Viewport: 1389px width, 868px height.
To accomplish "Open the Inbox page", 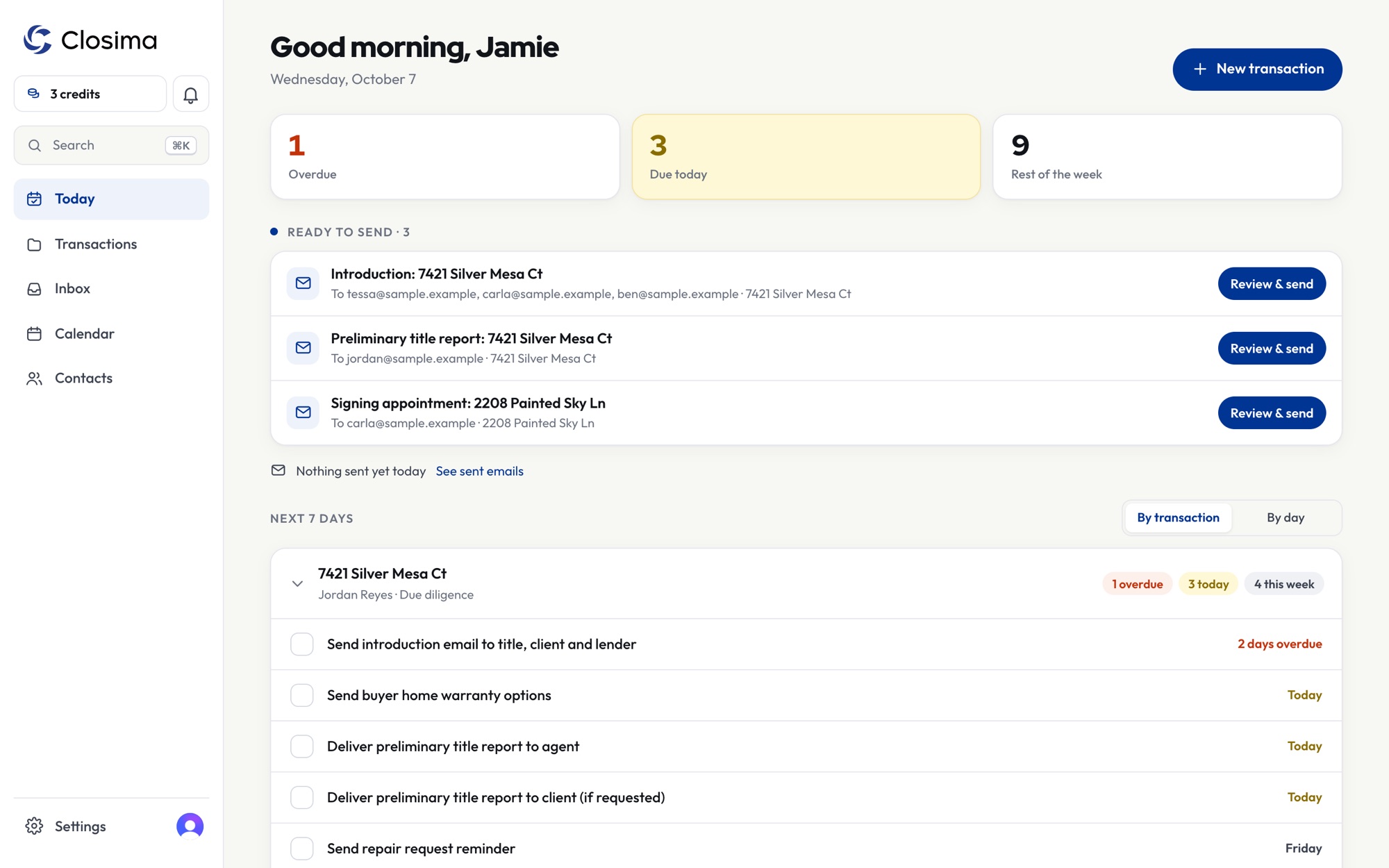I will (111, 289).
